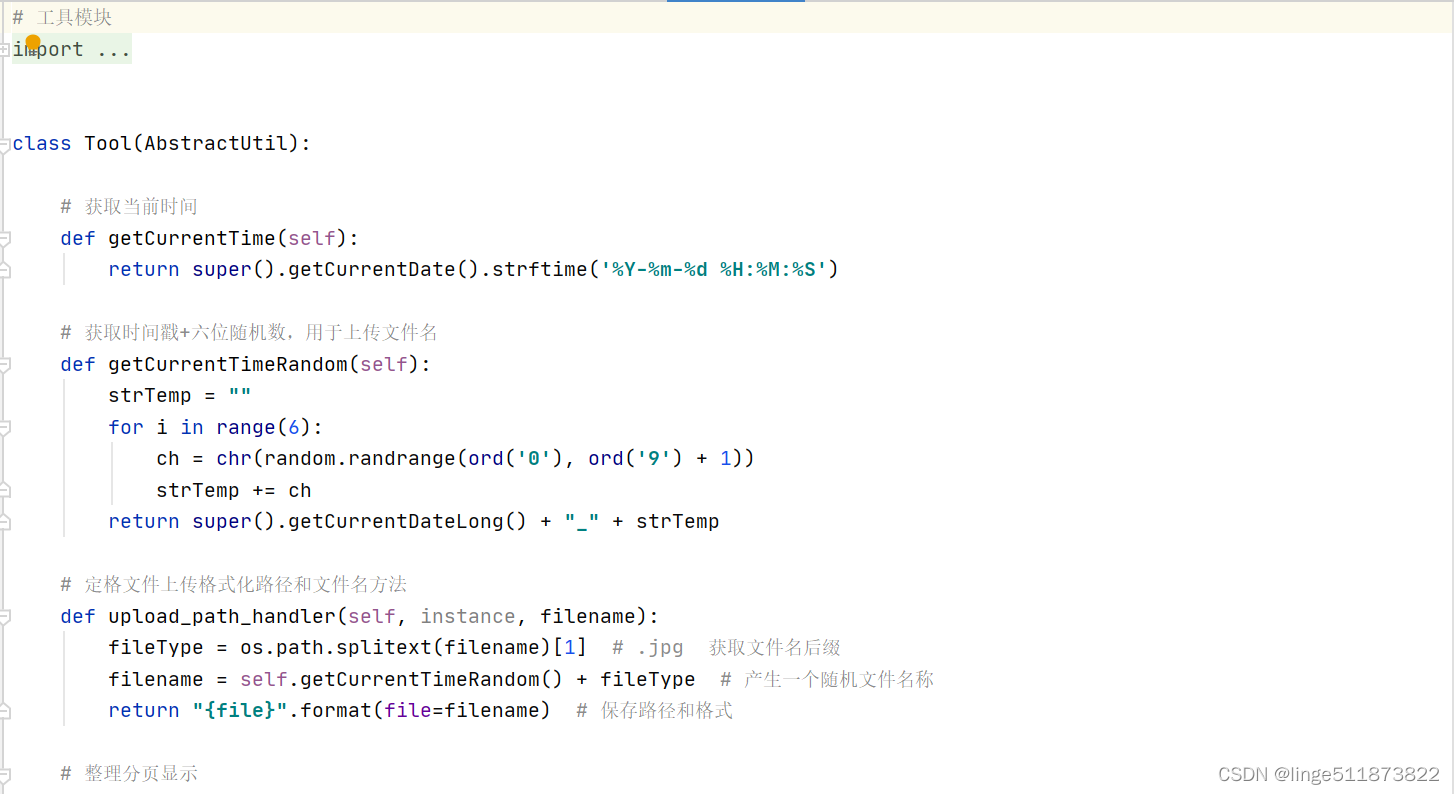
Task: Click the fold end marker beside format(file=filename) return
Action: (x=4, y=711)
